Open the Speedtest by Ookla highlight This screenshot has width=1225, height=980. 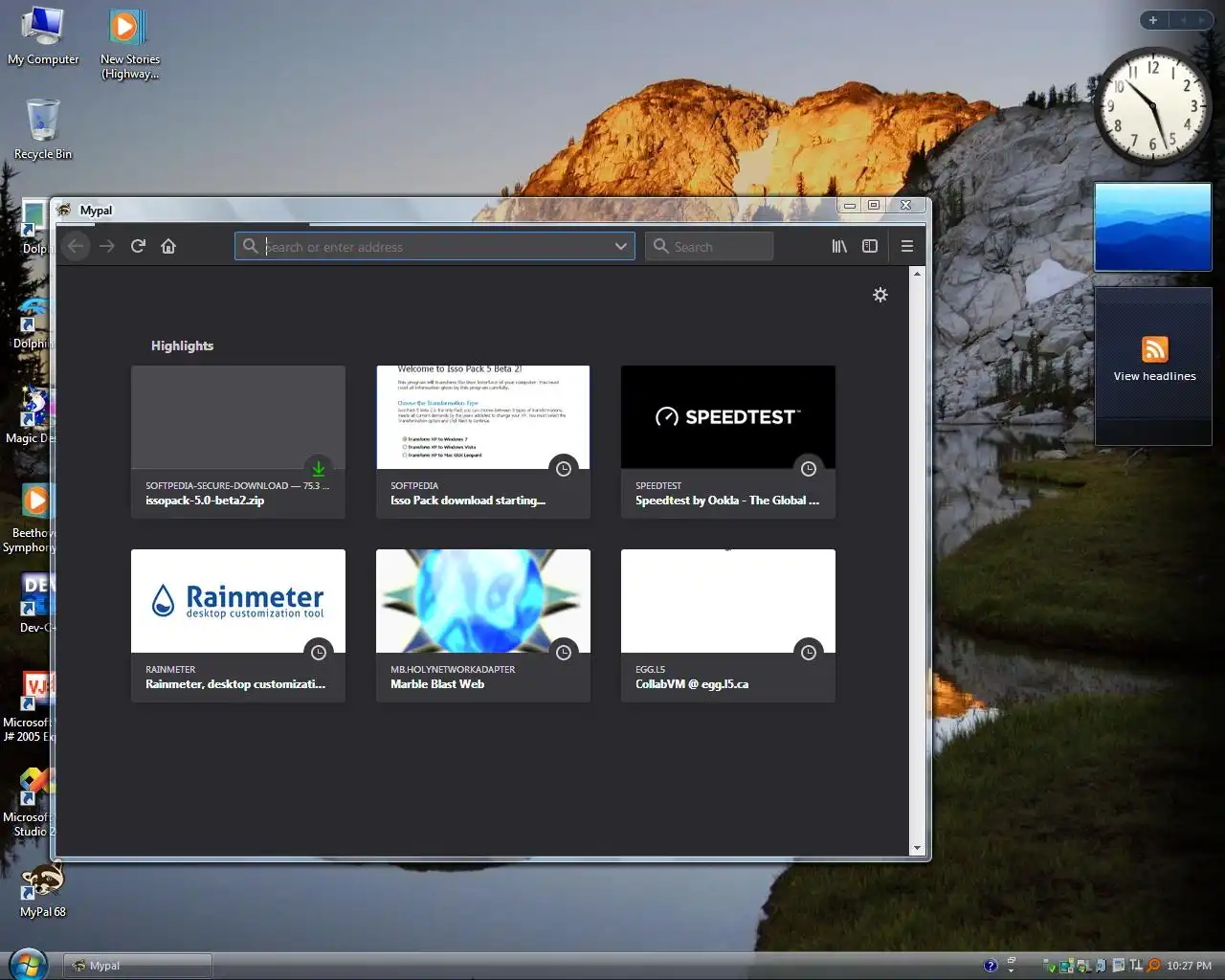728,441
